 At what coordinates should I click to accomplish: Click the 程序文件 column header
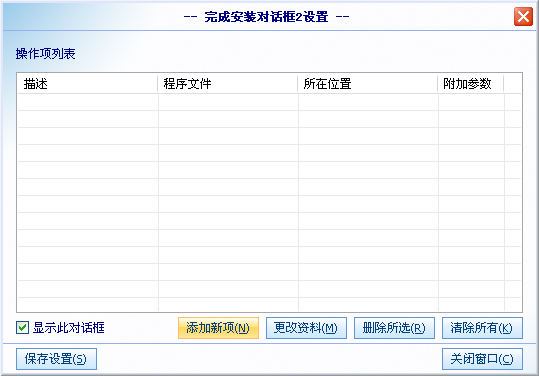(x=228, y=84)
